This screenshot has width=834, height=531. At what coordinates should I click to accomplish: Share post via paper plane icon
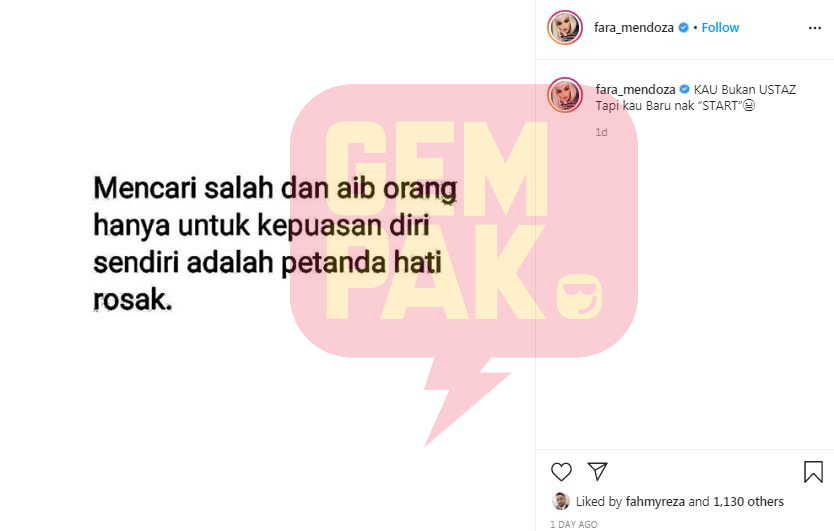point(597,471)
